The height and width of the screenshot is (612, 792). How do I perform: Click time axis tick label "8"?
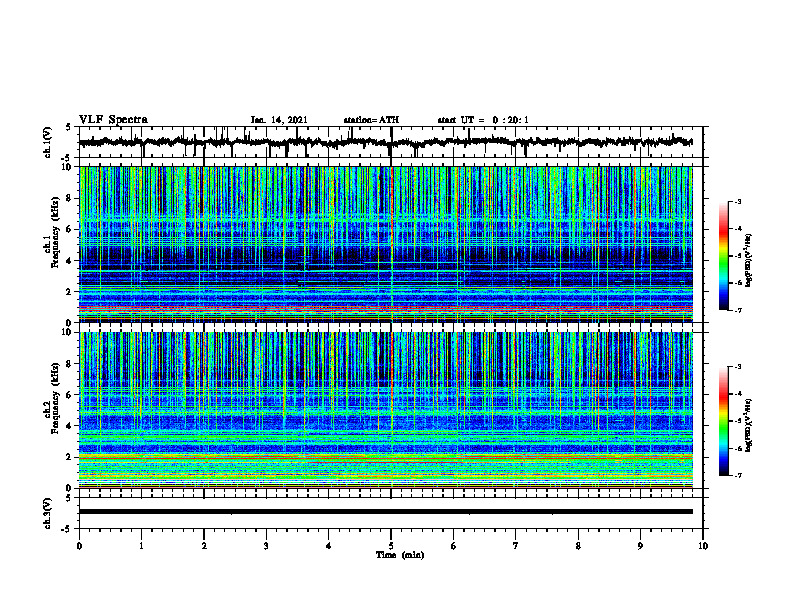tap(578, 546)
